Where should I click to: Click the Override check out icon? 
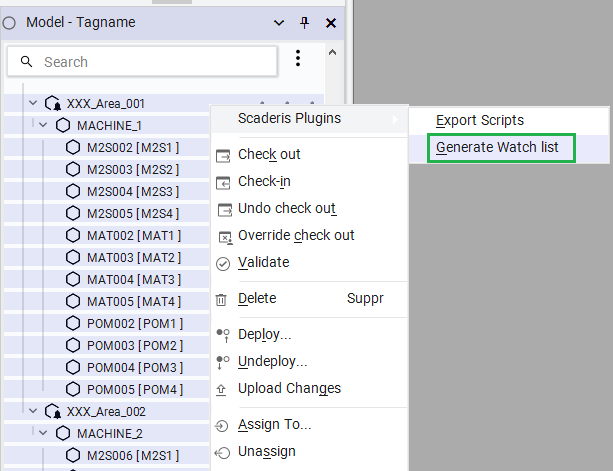pyautogui.click(x=224, y=236)
